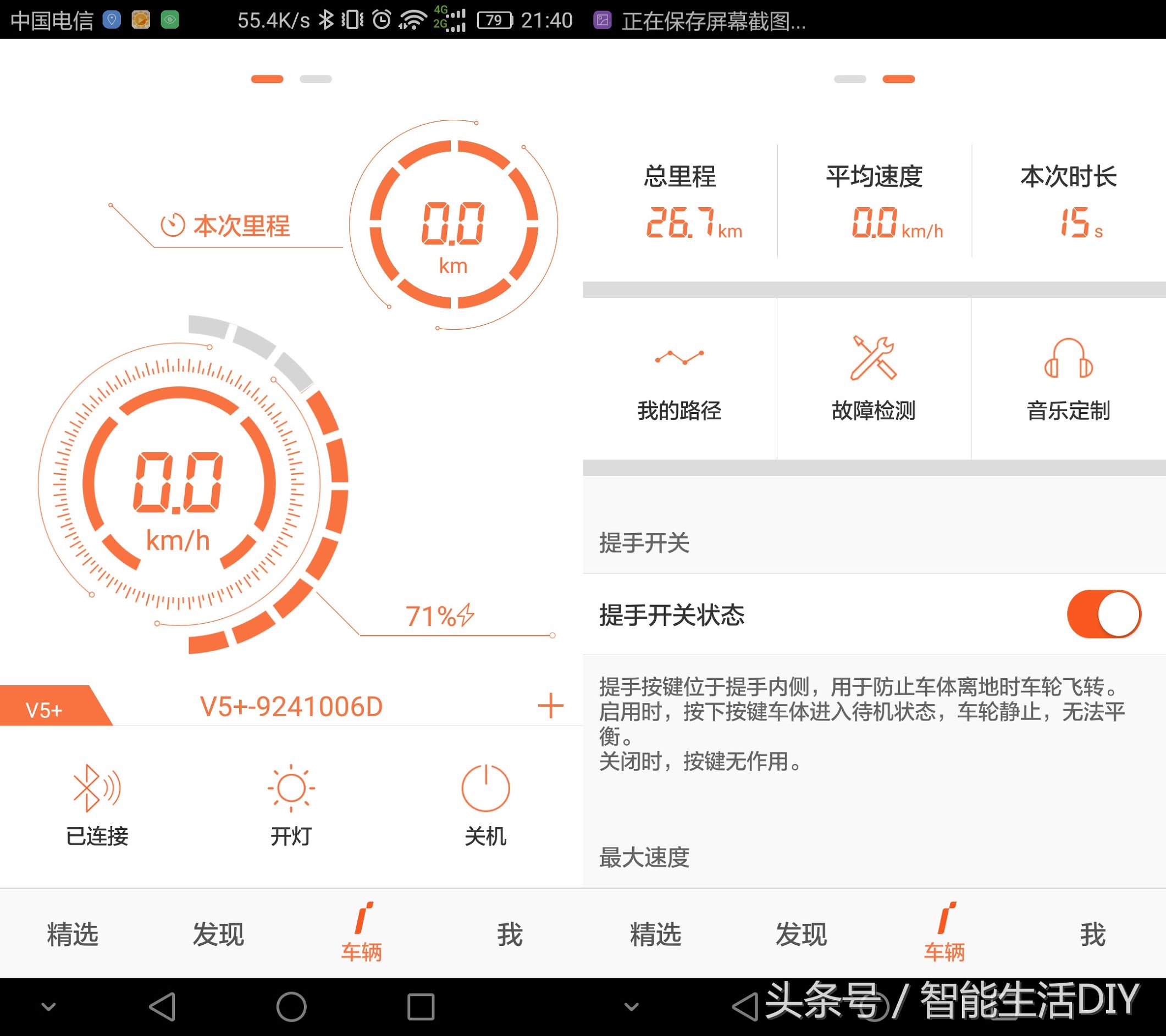Tap the plus to add a device
This screenshot has height=1036, width=1166.
(x=549, y=706)
